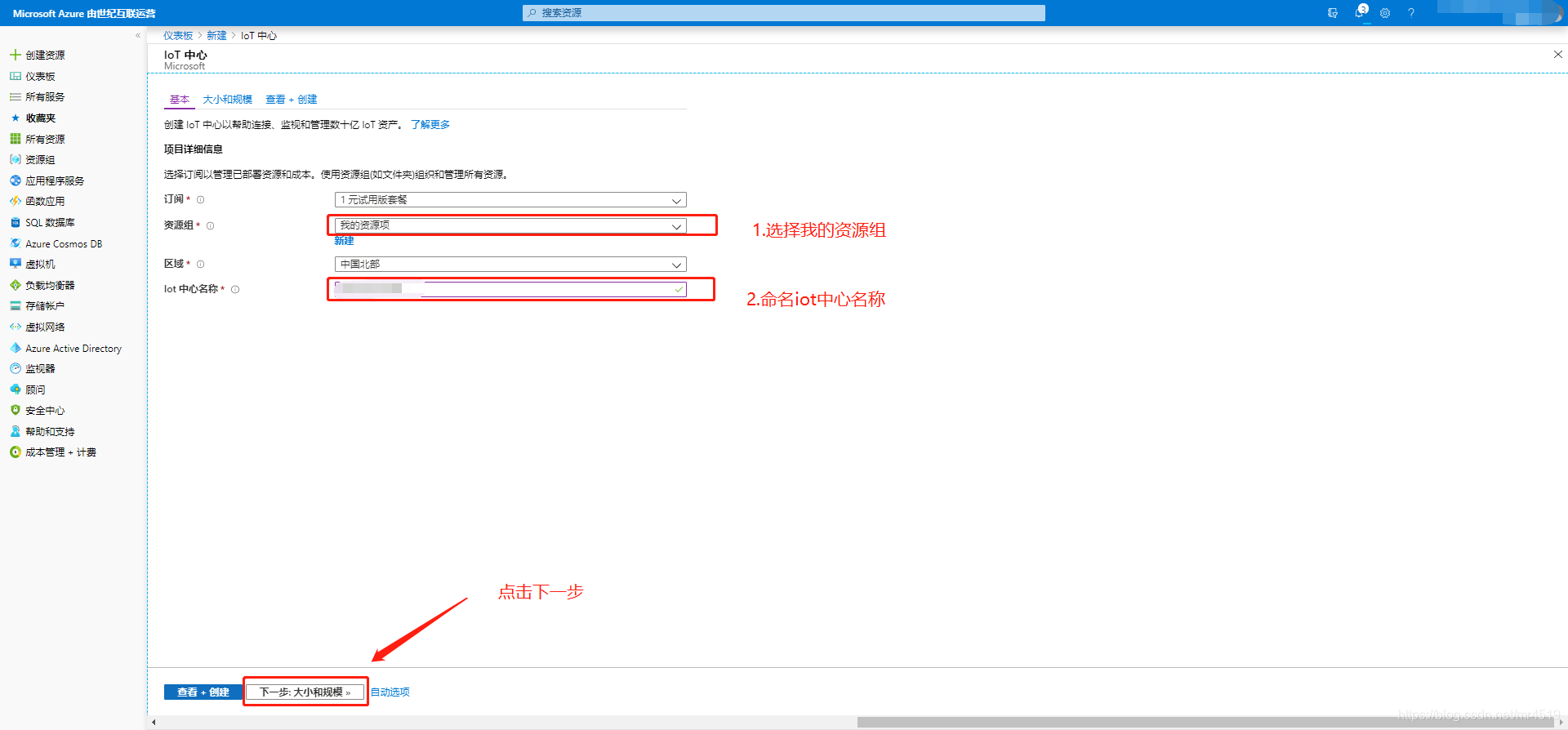Click the Resource groups icon
The image size is (1568, 730).
[x=15, y=159]
